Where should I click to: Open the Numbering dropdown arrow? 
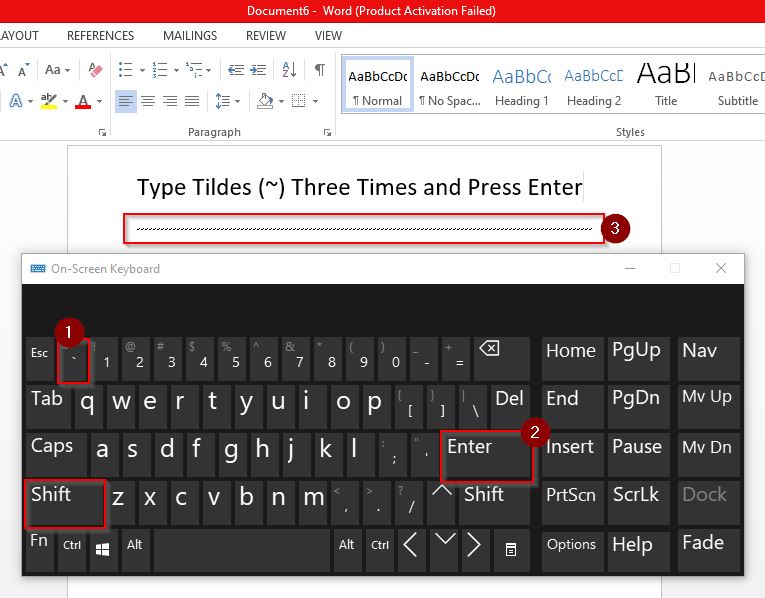click(176, 71)
